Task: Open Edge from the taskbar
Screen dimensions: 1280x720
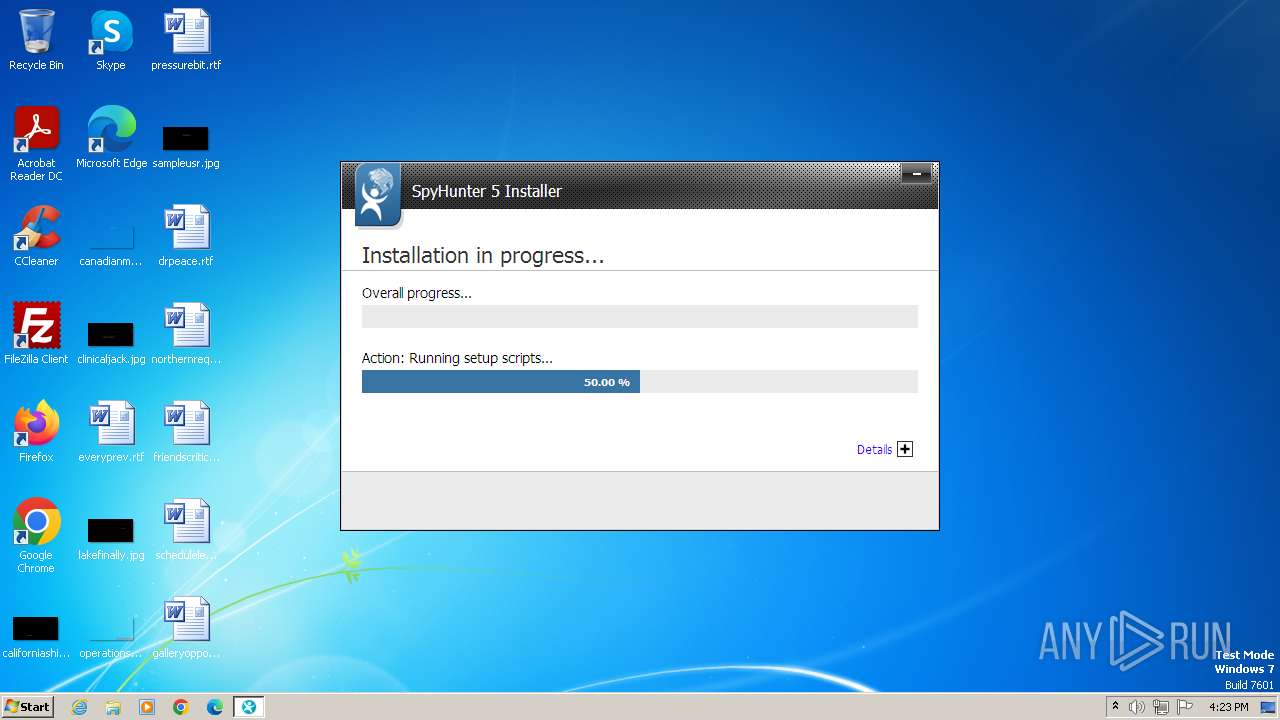Action: [215, 707]
